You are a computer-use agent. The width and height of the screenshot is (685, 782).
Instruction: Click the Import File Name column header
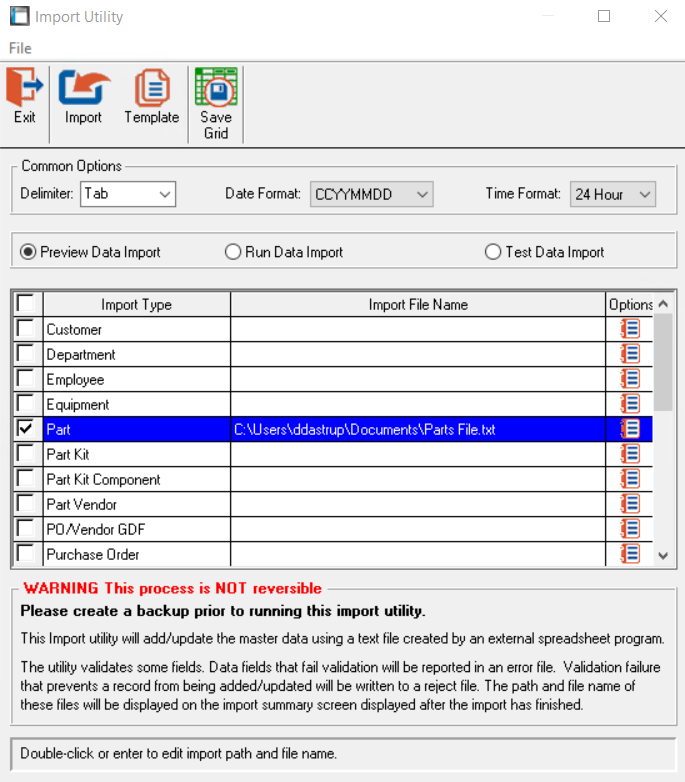[x=418, y=304]
